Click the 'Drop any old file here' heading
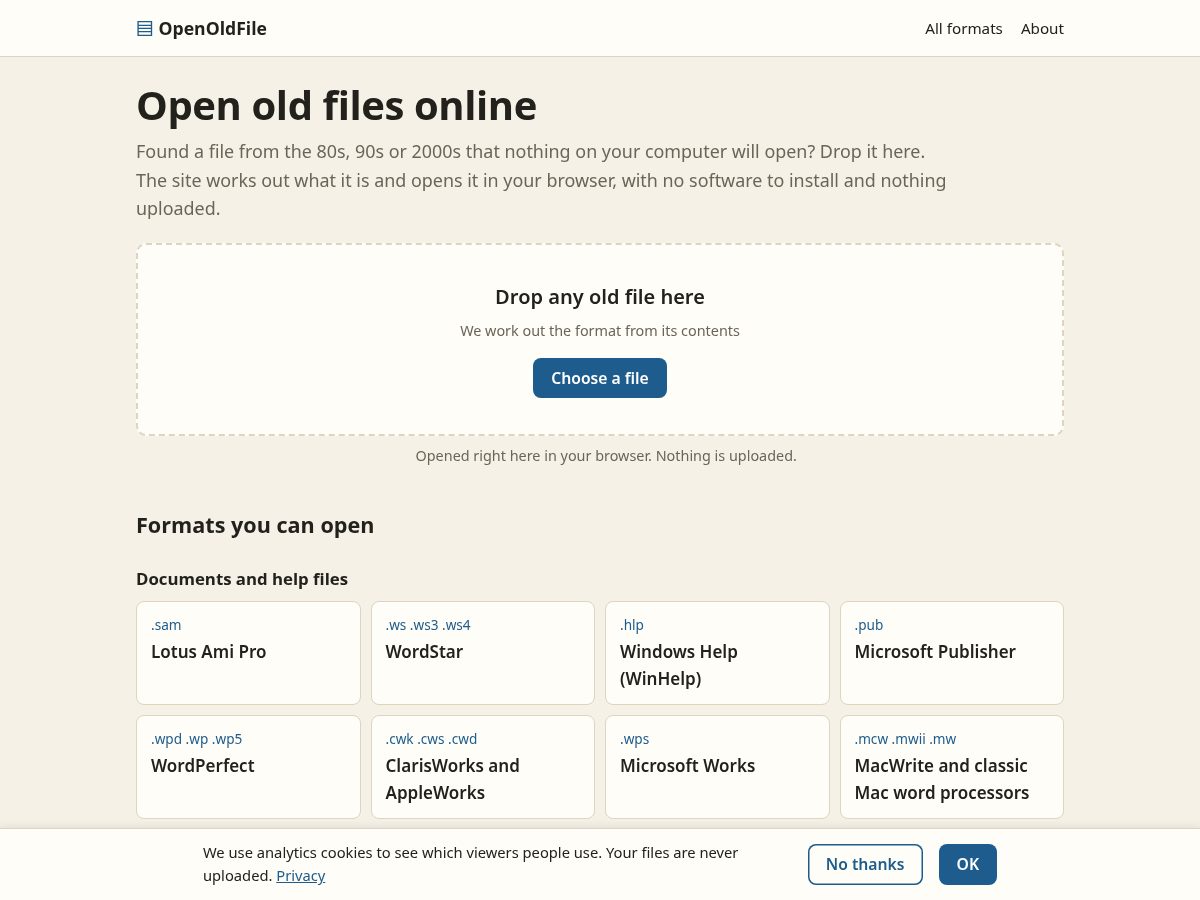This screenshot has width=1200, height=900. coord(600,297)
